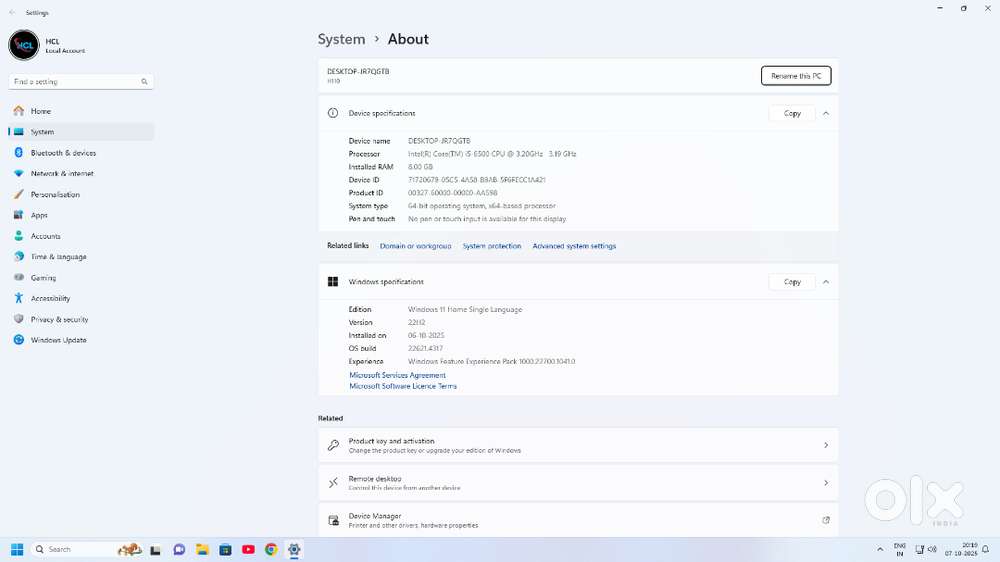The image size is (1000, 562).
Task: Click the Privacy & security shield icon
Action: pos(18,319)
